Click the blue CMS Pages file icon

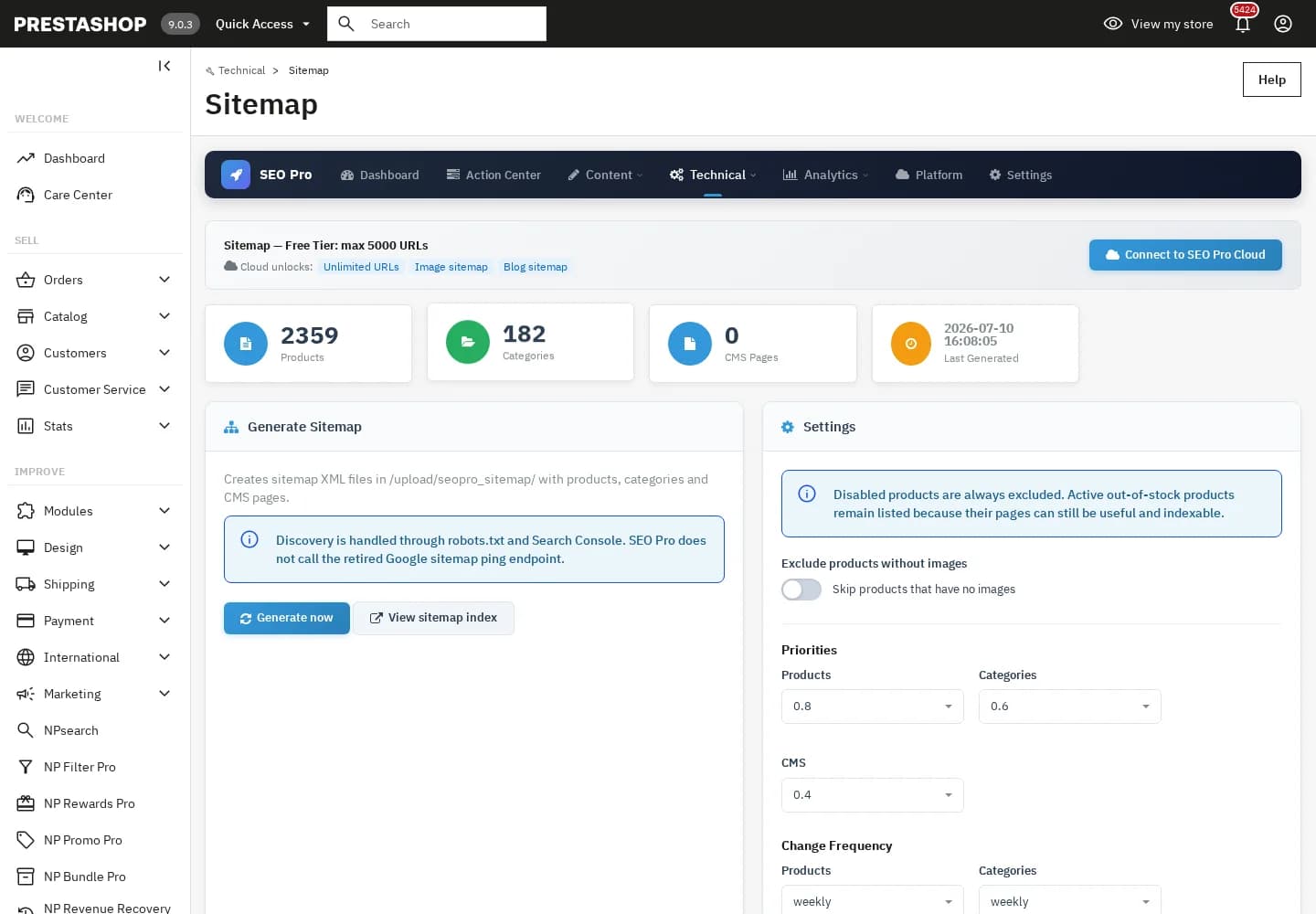click(690, 344)
